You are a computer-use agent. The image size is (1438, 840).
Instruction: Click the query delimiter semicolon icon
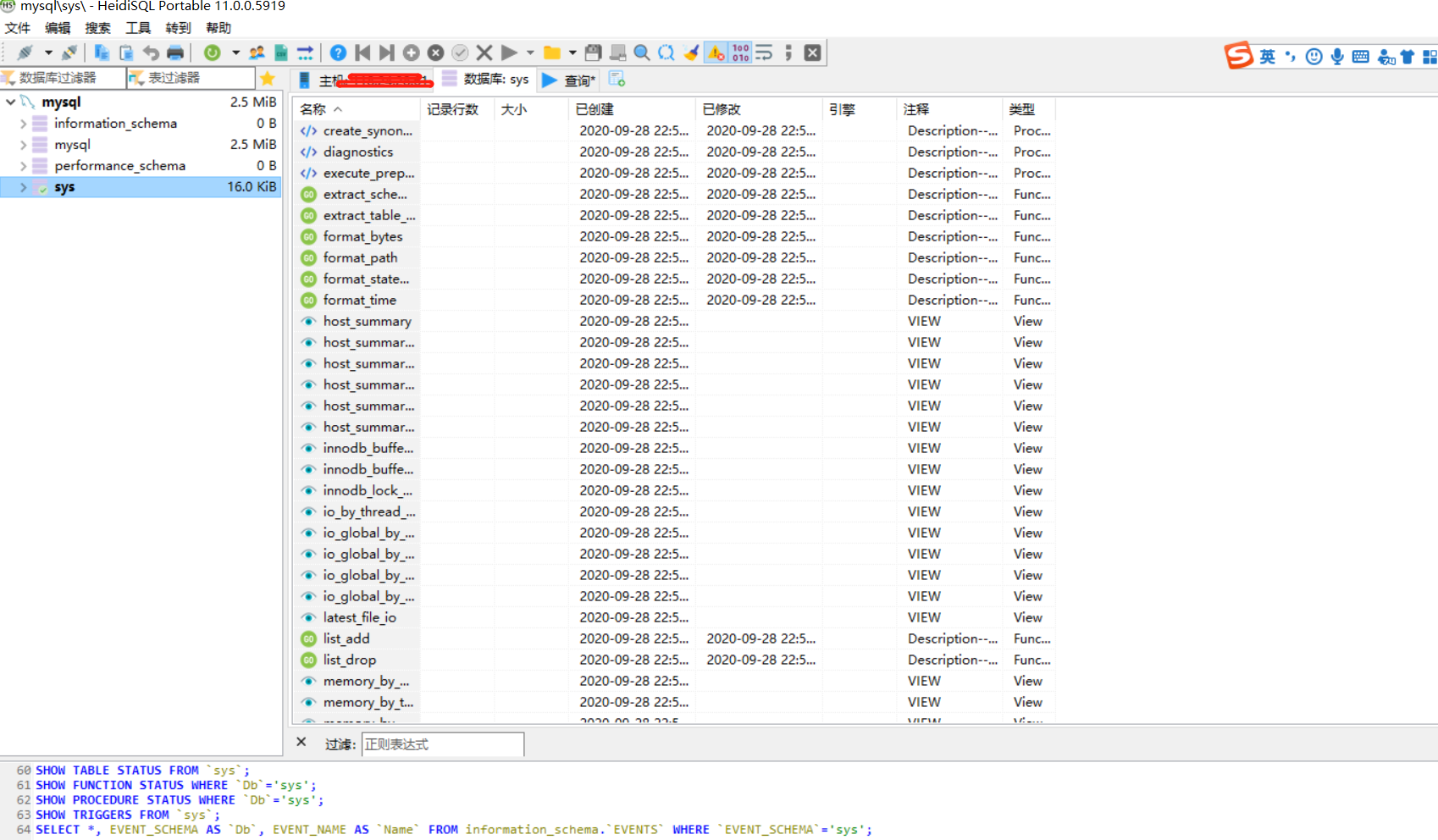coord(788,52)
